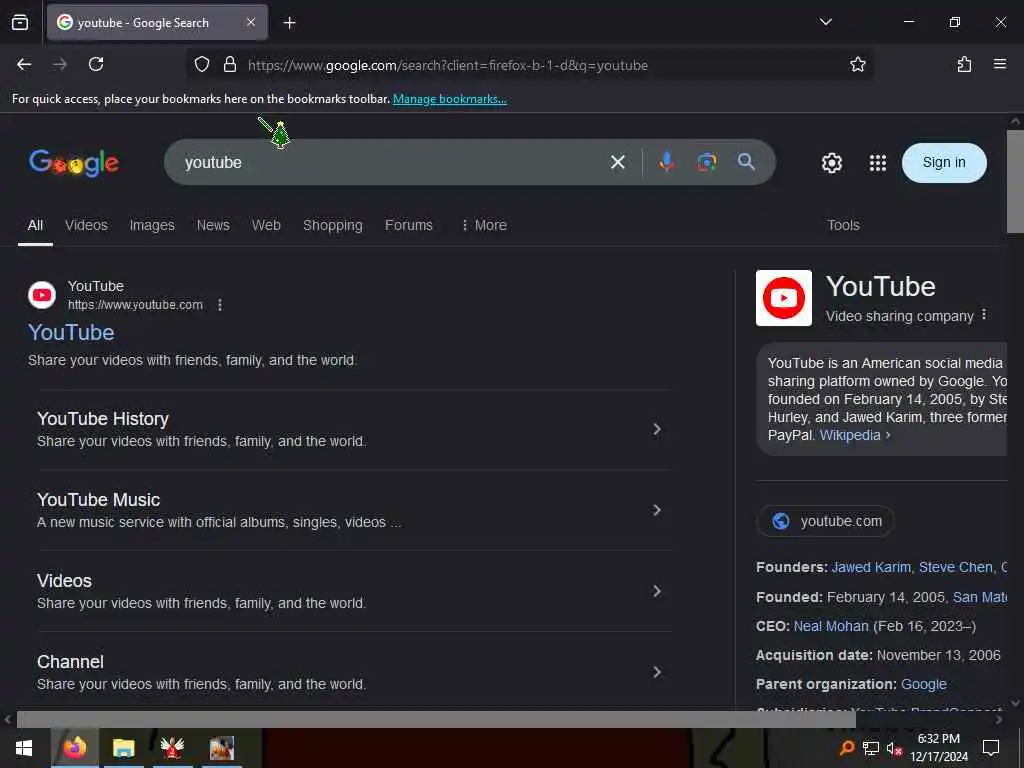Click Firefox icon in the taskbar
Screen dimensions: 1024x768
click(x=74, y=747)
